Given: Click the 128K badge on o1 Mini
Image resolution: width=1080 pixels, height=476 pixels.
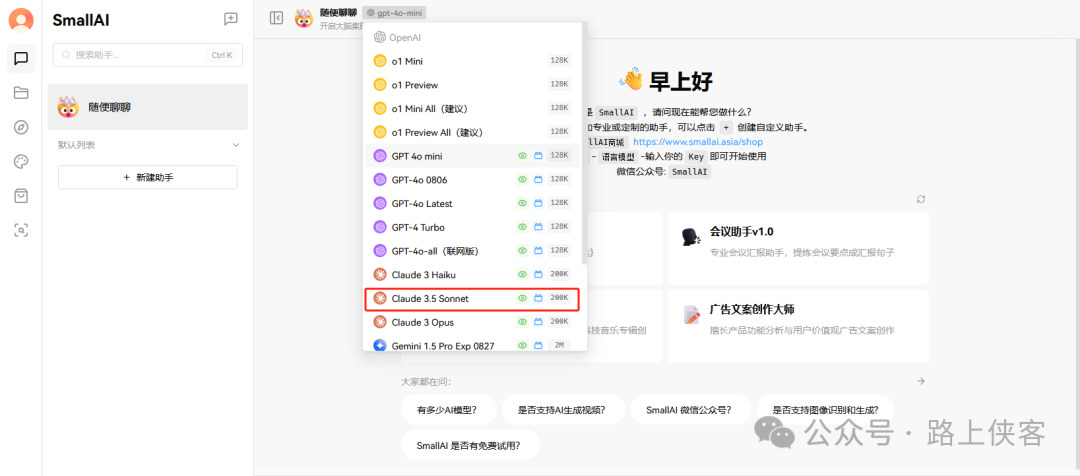Looking at the screenshot, I should [x=559, y=61].
